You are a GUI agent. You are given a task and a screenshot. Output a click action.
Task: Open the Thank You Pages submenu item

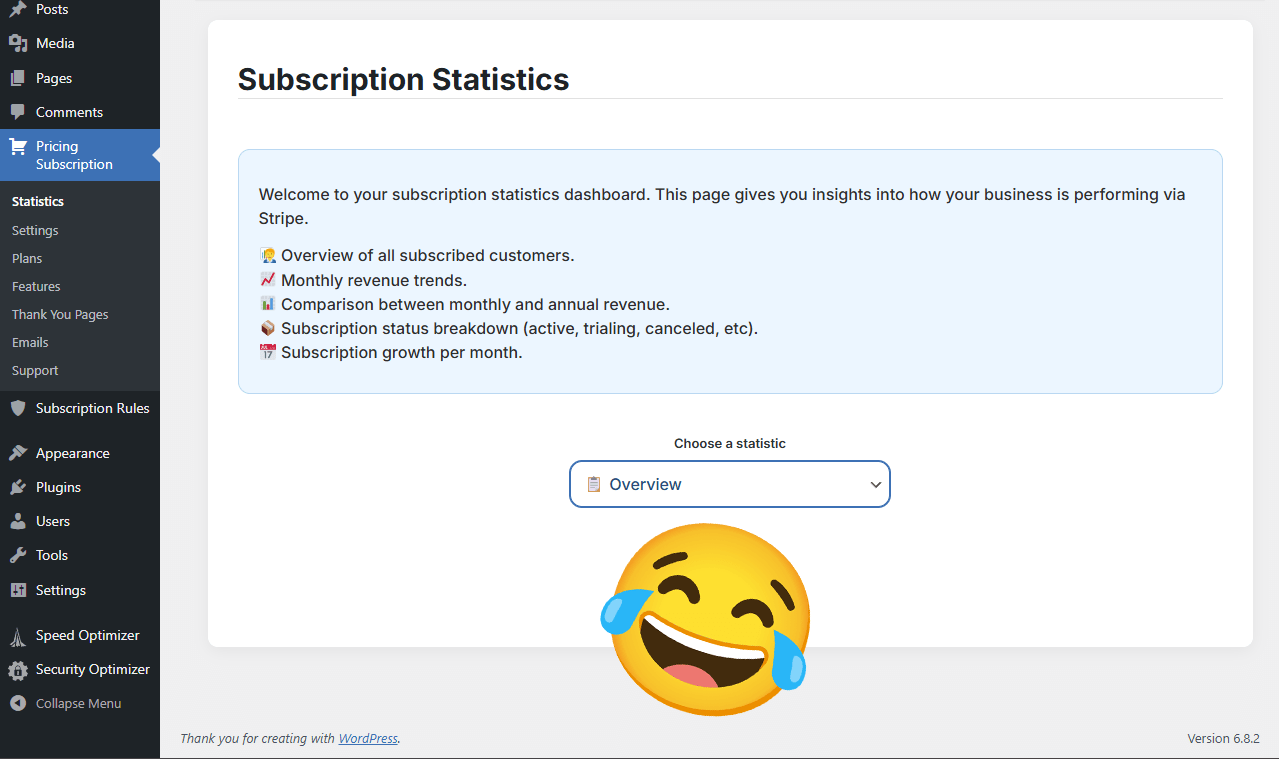pos(60,314)
